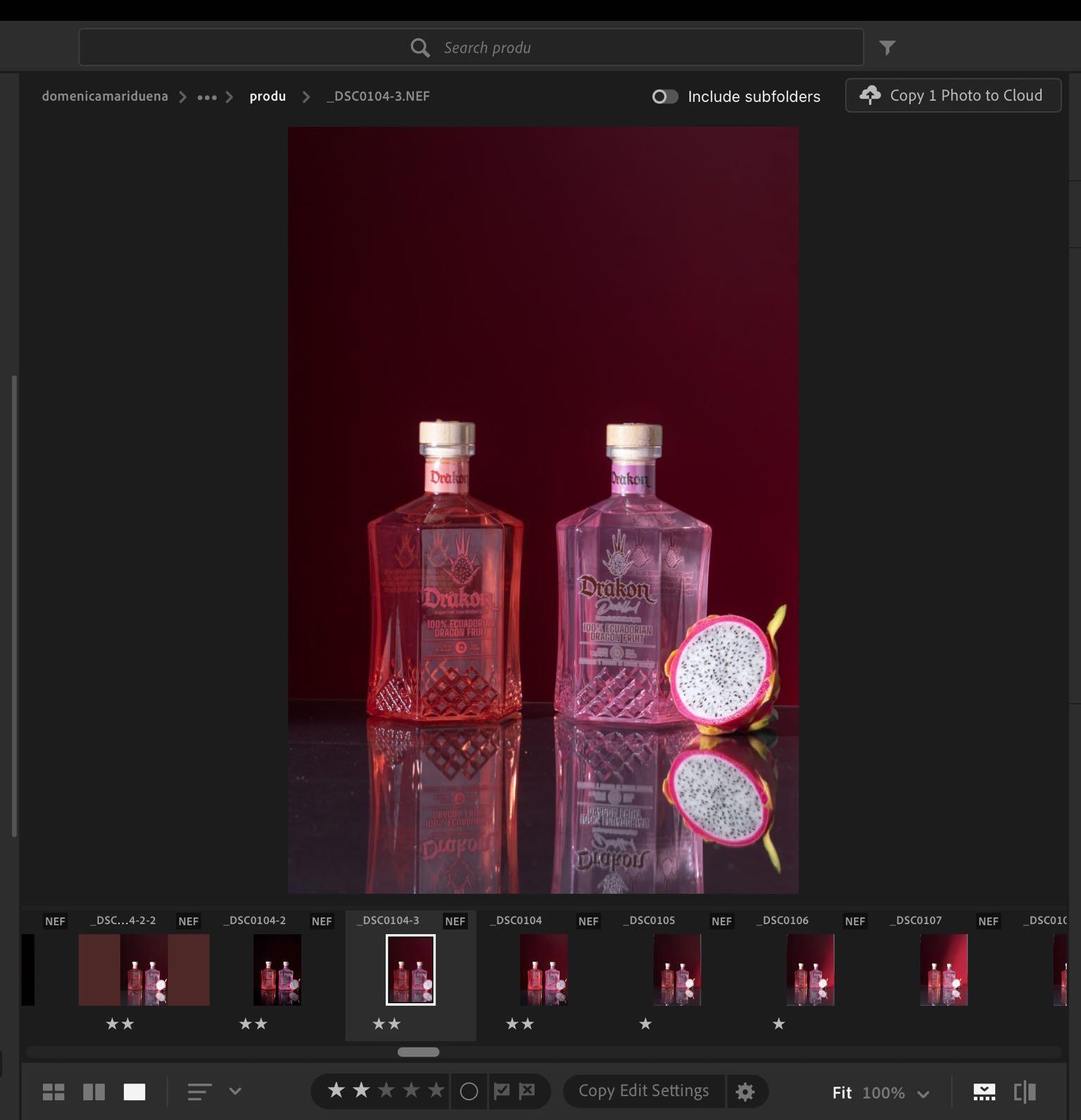The width and height of the screenshot is (1081, 1120).
Task: Click Copy 1 Photo to Cloud
Action: [953, 95]
